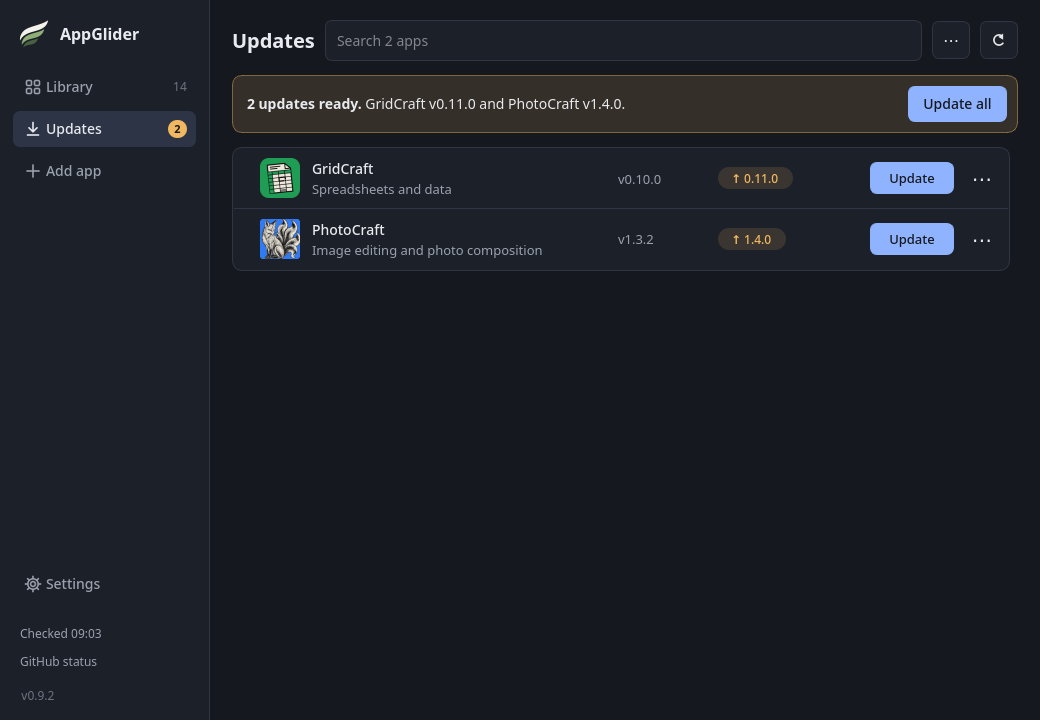Click the AppGlider feather logo
1040x720 pixels.
[34, 34]
